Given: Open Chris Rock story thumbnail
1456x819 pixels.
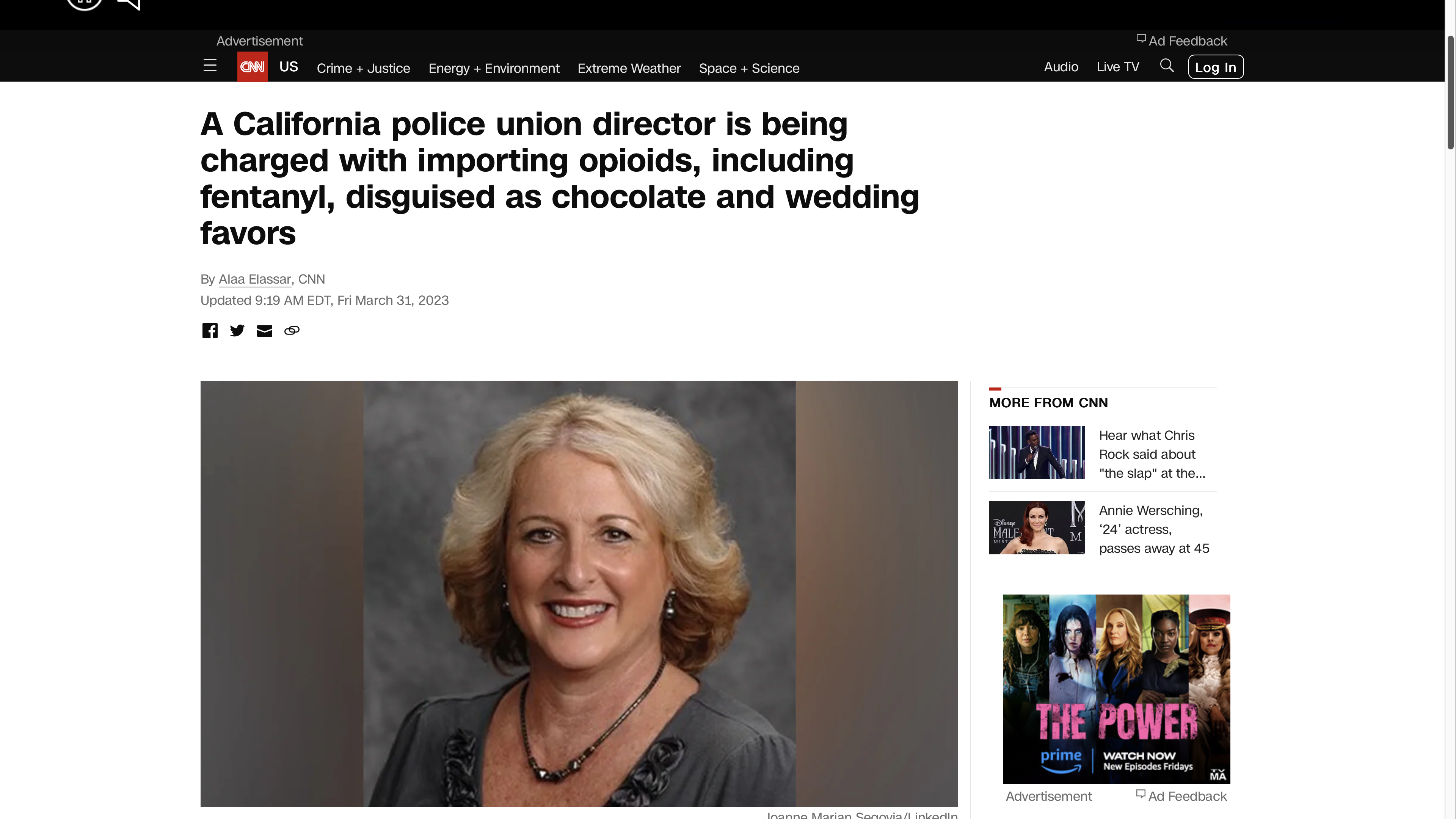Looking at the screenshot, I should [x=1037, y=453].
